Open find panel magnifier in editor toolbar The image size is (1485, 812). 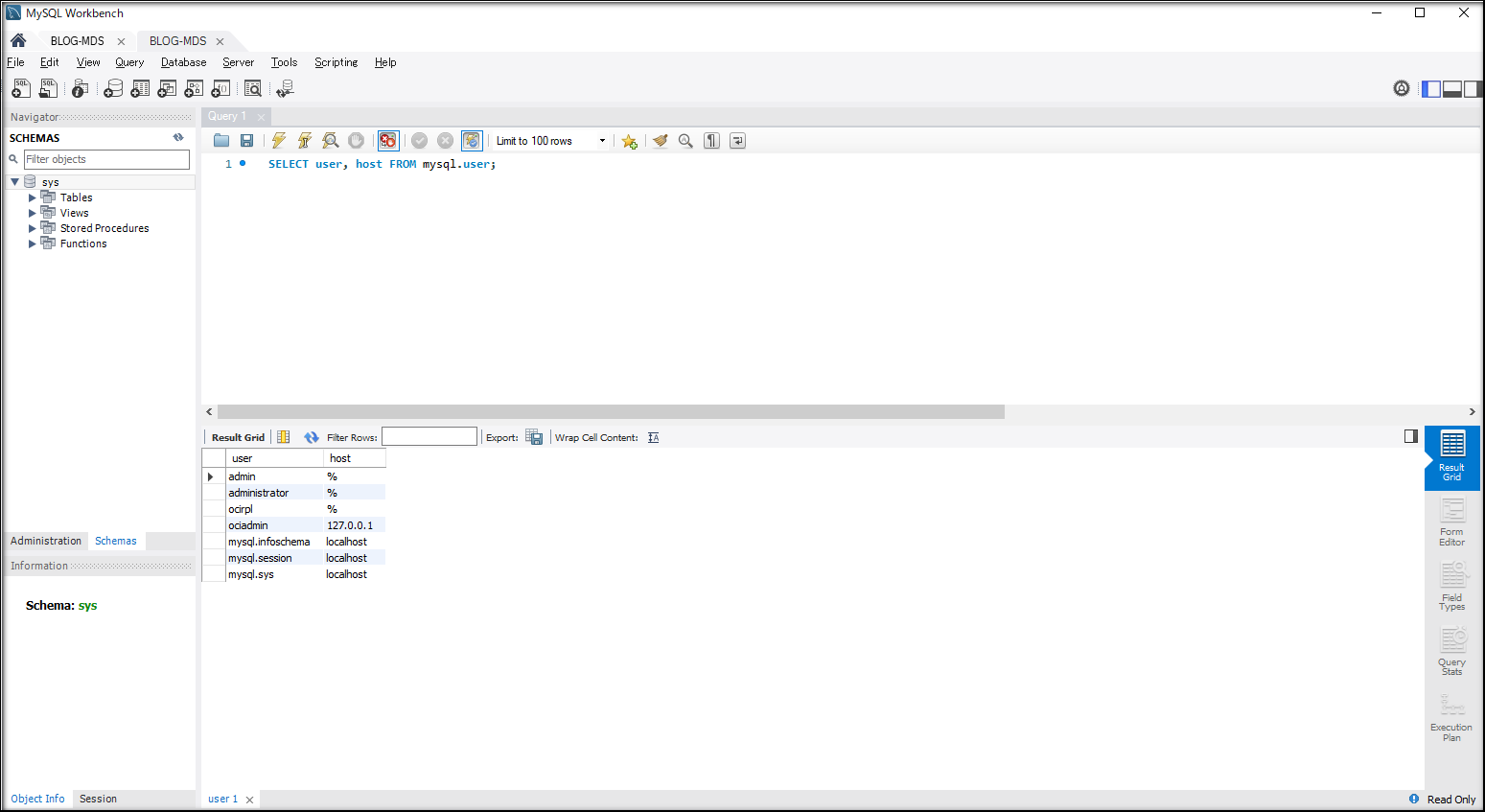tap(685, 141)
